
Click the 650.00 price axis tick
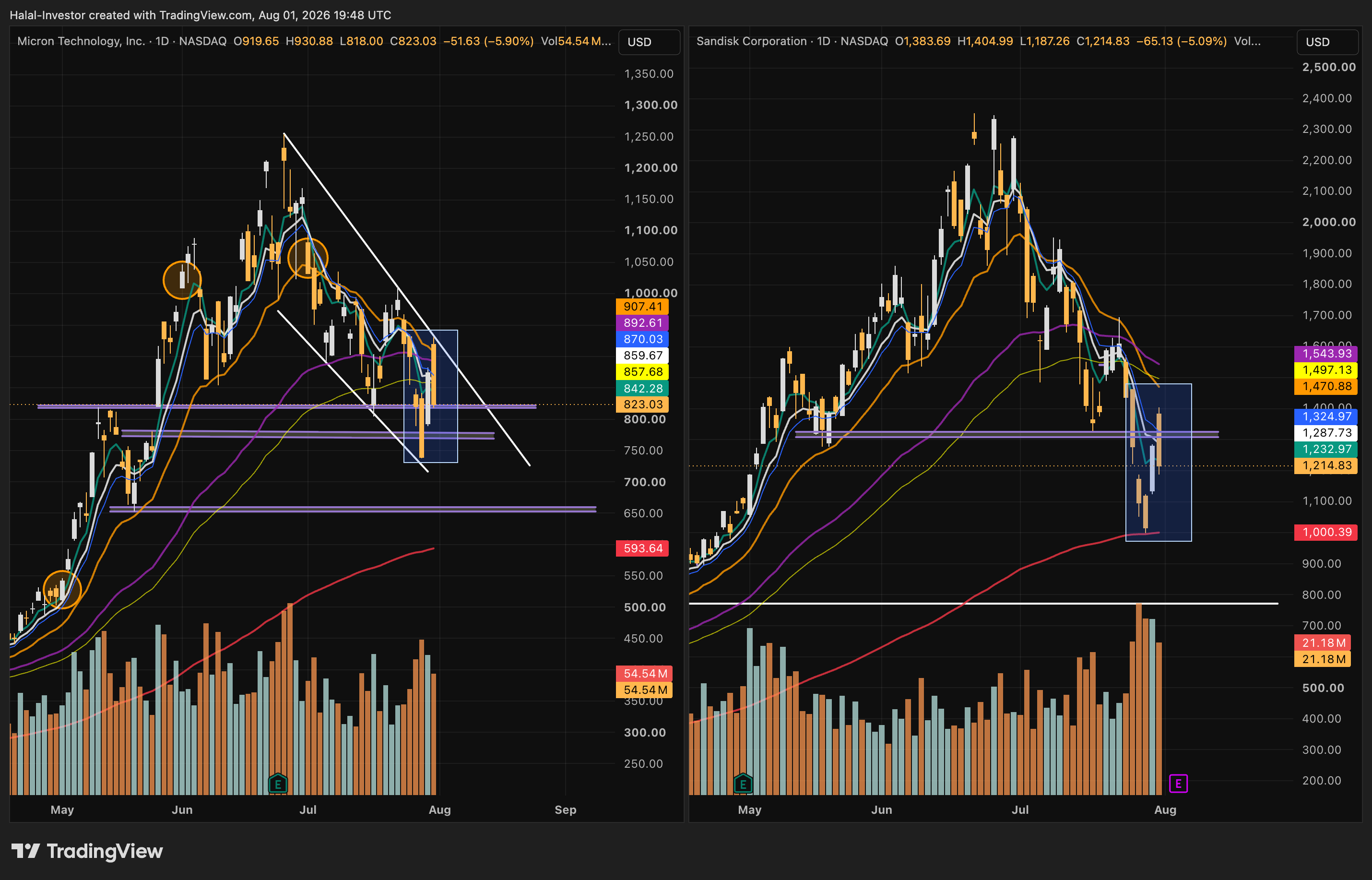pos(643,513)
